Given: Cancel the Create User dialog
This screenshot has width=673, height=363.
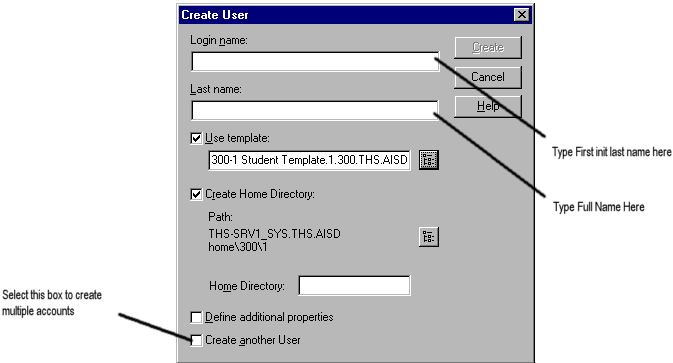Looking at the screenshot, I should pyautogui.click(x=488, y=77).
